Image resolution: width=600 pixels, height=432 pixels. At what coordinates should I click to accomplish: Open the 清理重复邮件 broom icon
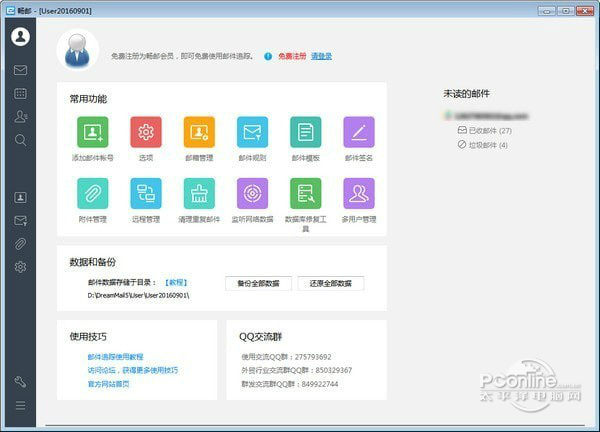coord(199,193)
